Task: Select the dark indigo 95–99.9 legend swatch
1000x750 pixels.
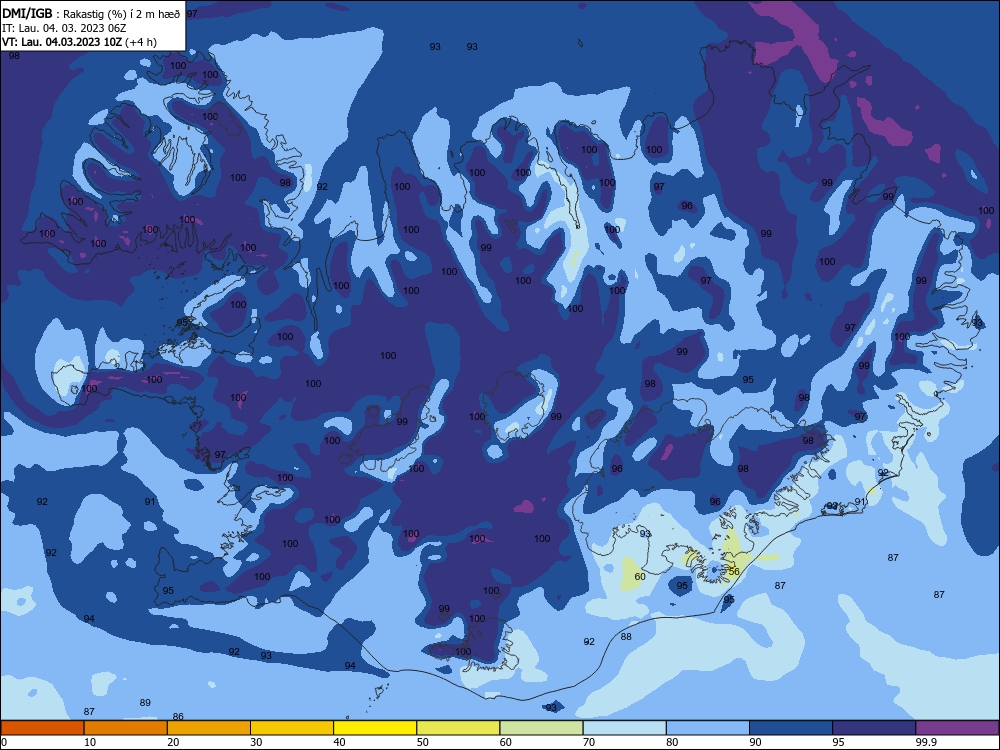Action: pos(874,728)
